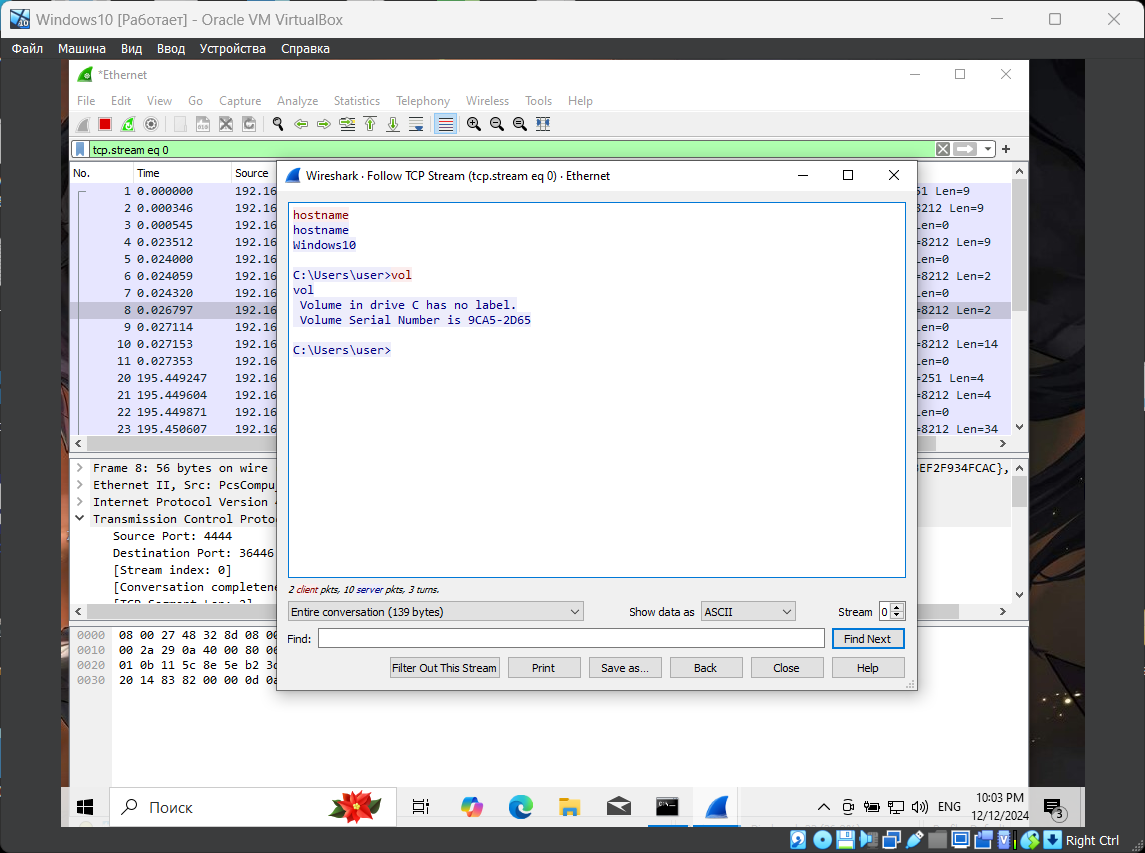Open Wireshark Analyze menu
The width and height of the screenshot is (1145, 853).
[297, 101]
